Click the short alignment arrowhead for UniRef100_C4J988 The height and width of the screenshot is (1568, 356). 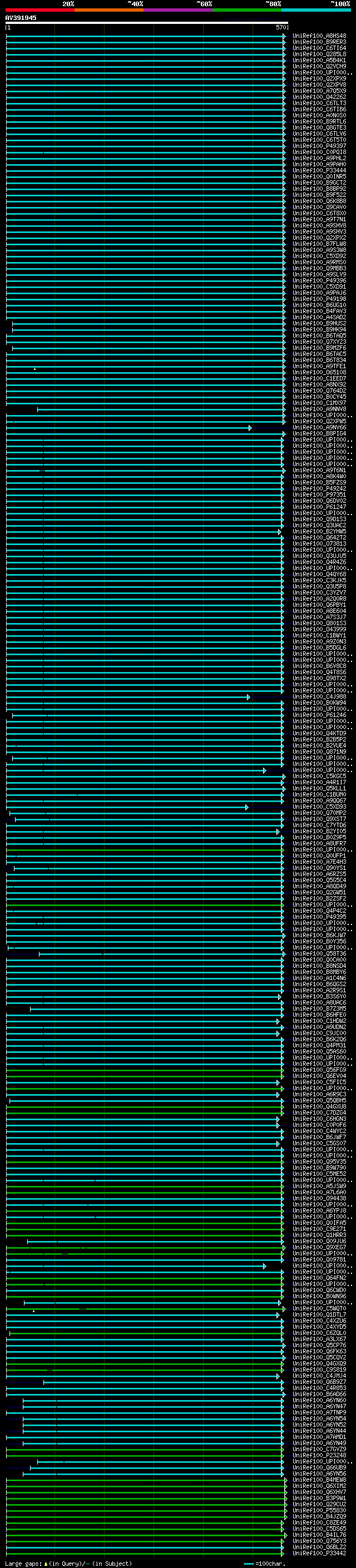coord(249,697)
